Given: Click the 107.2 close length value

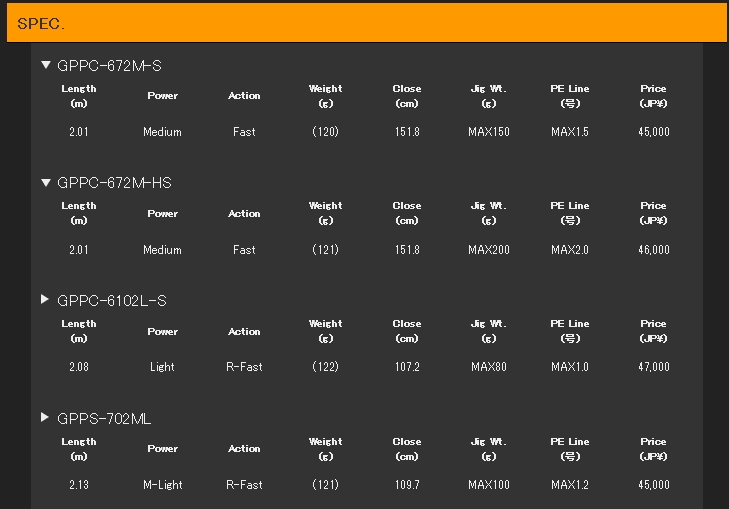Looking at the screenshot, I should tap(407, 367).
